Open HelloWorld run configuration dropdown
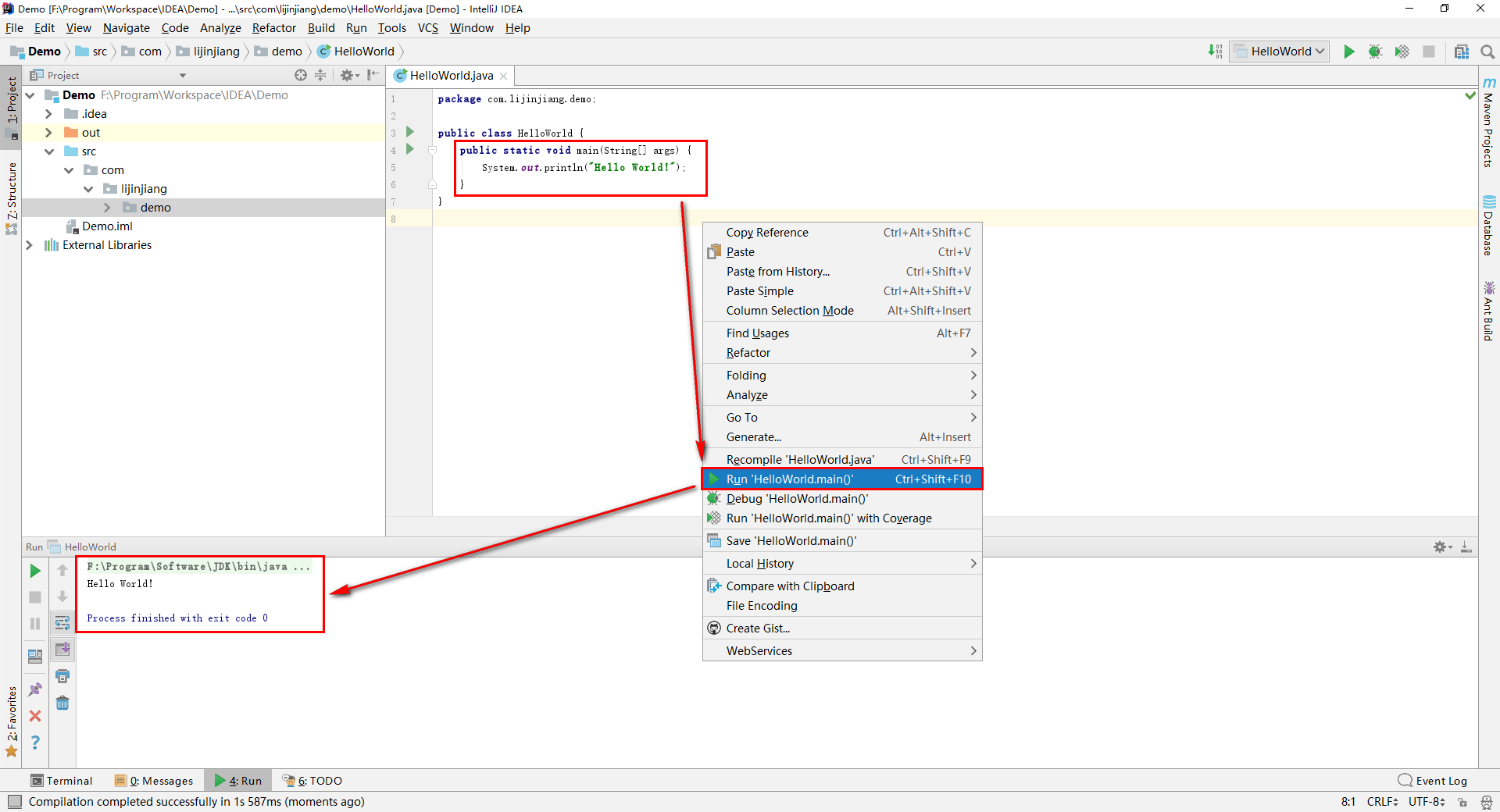The height and width of the screenshot is (812, 1500). pos(1279,52)
